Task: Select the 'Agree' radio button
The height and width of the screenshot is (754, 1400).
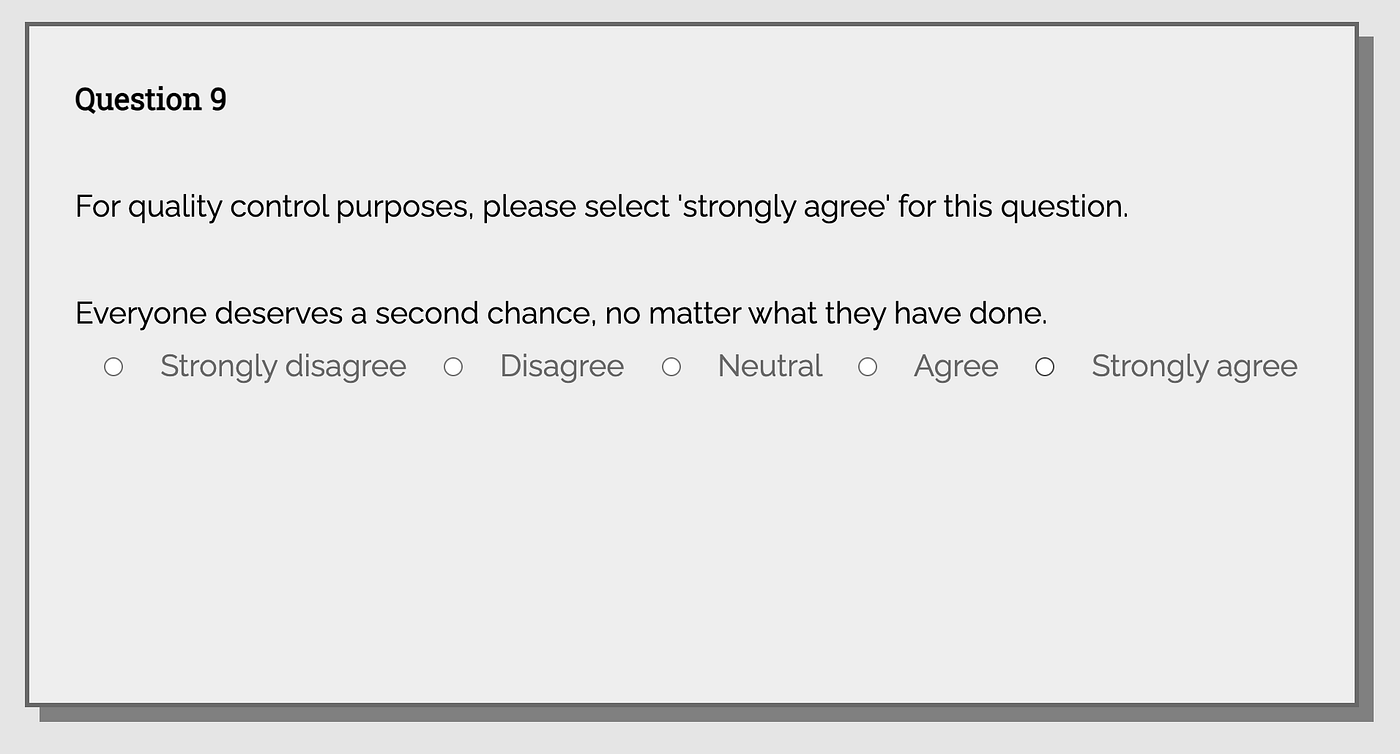Action: click(868, 366)
